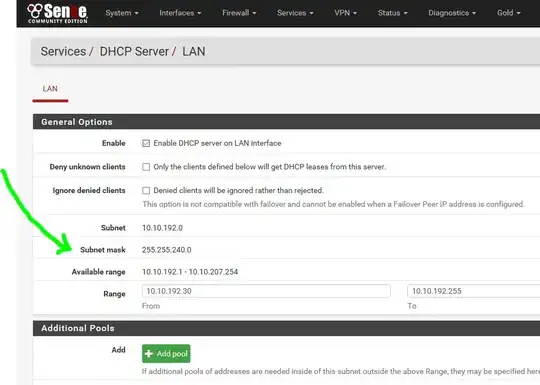Click the Services breadcrumb link

63,52
